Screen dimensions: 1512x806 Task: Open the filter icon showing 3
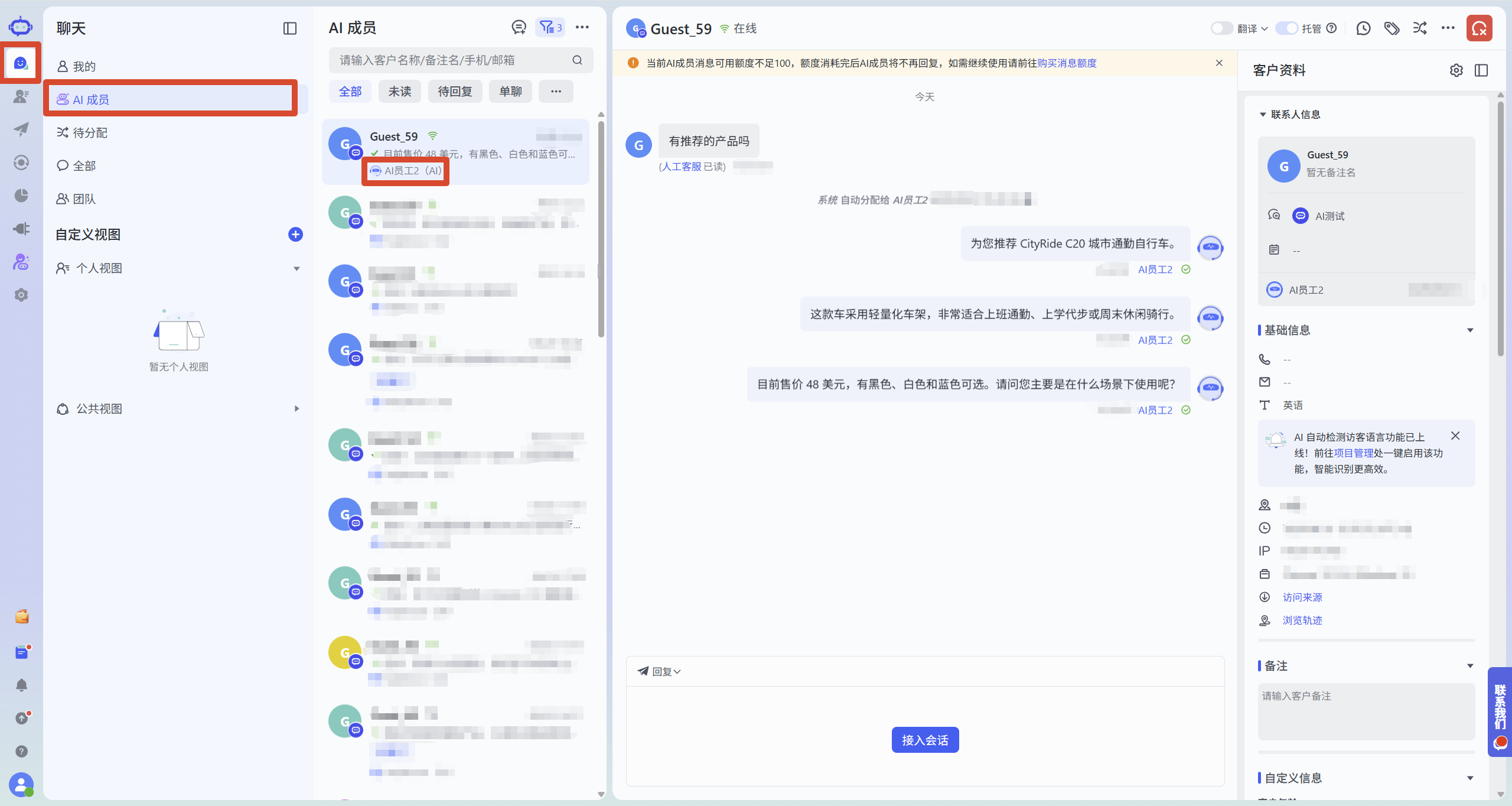point(550,27)
